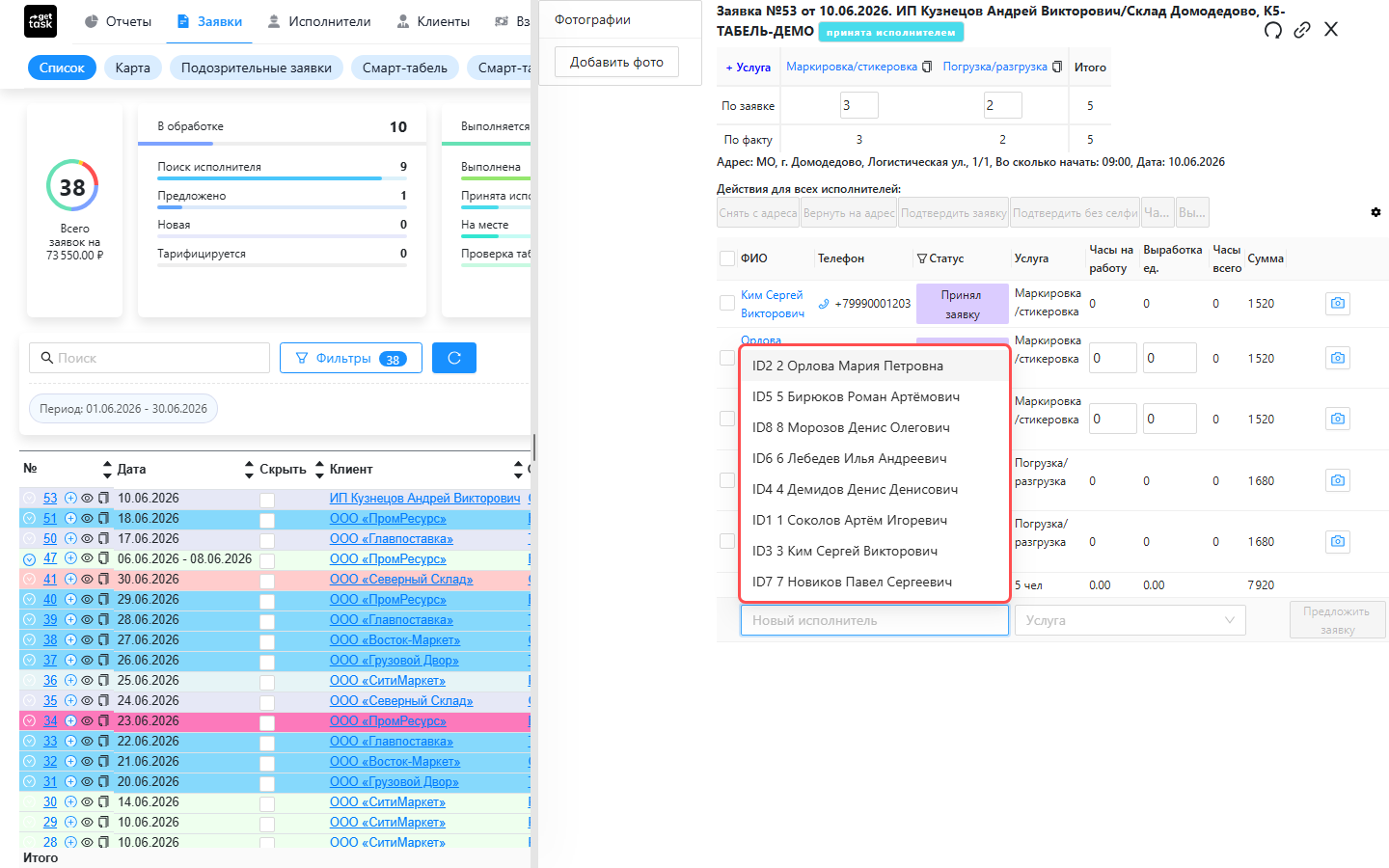The image size is (1389, 868).
Task: Open camera icon in second Маркировка/стикеровка row
Action: point(1338,358)
